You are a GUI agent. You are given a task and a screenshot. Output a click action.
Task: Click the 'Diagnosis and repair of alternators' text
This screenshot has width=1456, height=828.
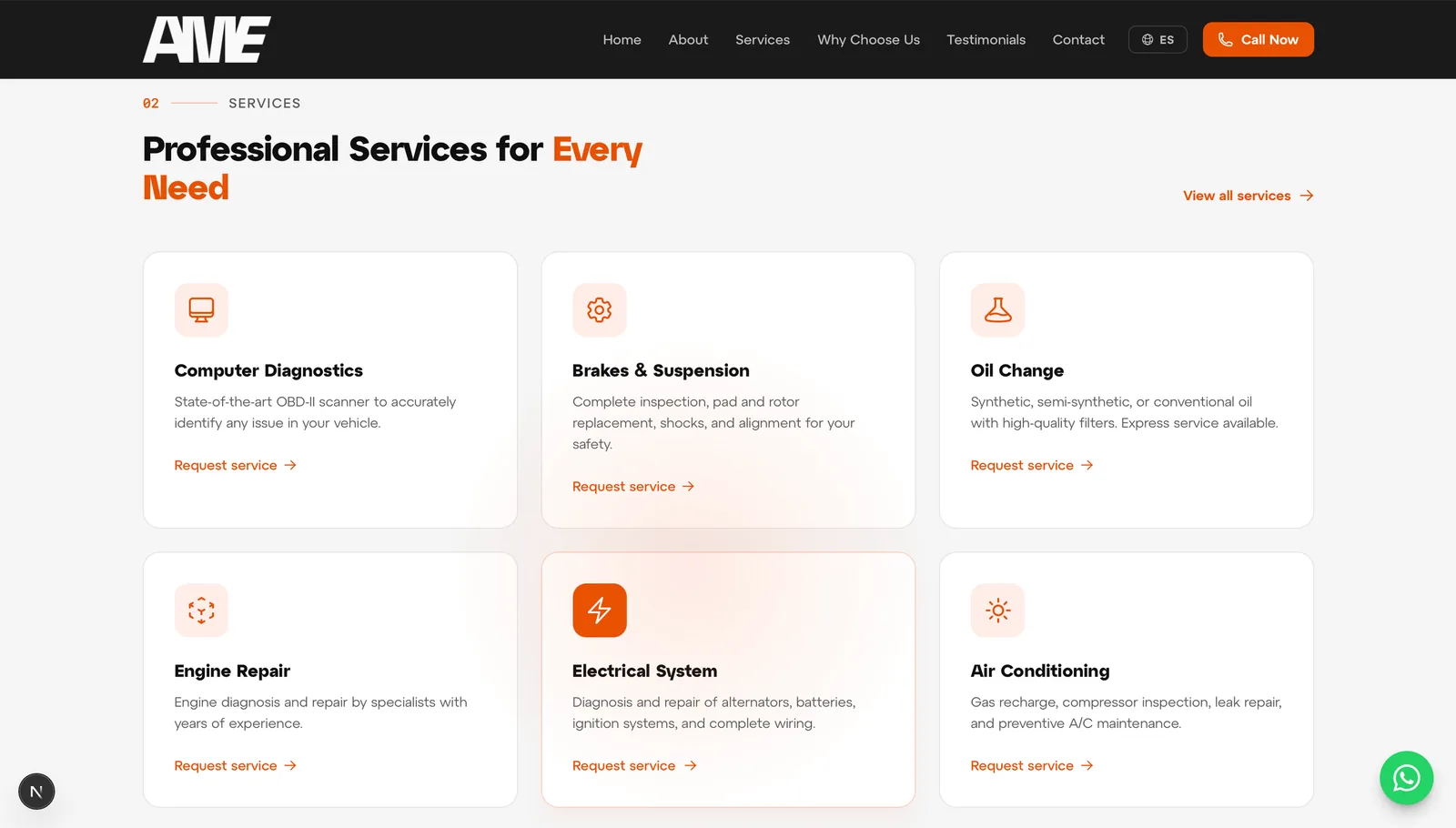point(713,712)
